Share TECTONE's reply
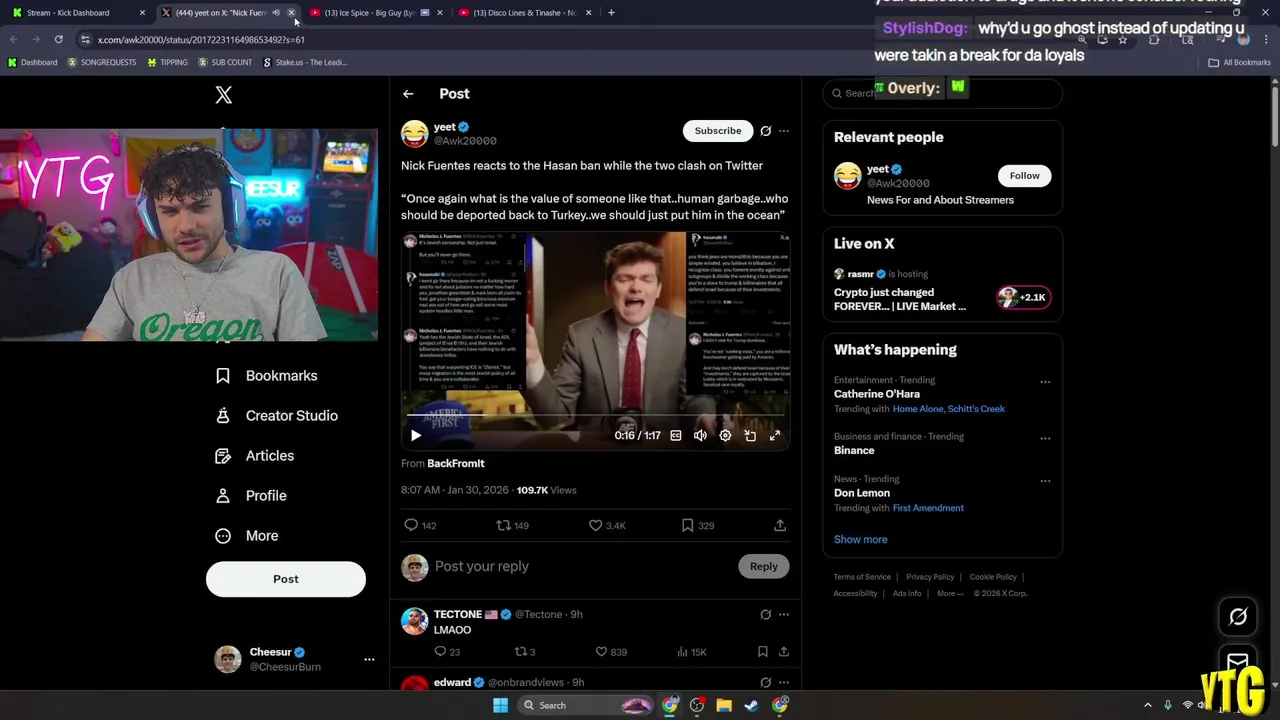The image size is (1280, 720). click(784, 652)
